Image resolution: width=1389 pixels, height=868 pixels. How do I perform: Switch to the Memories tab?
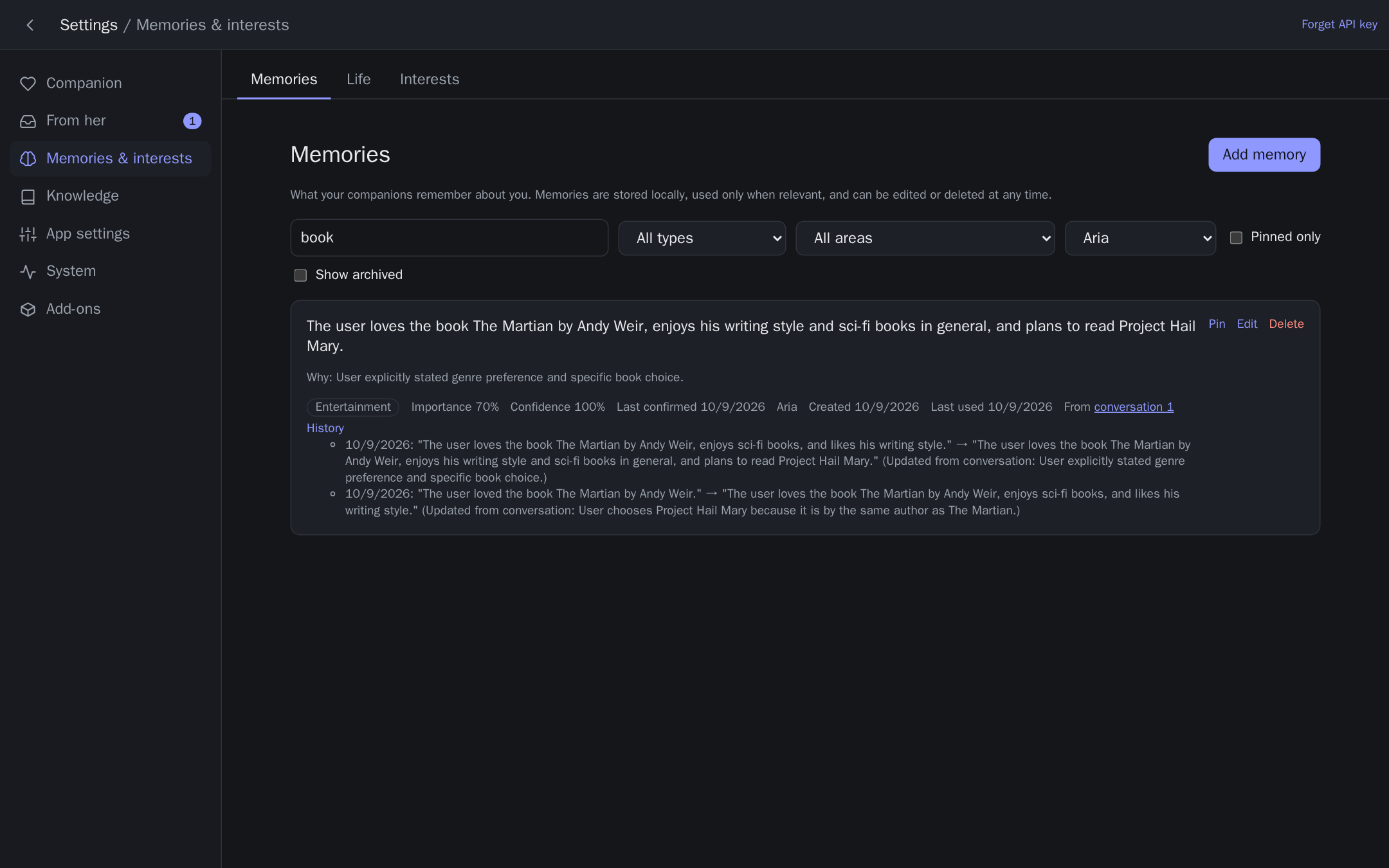click(284, 79)
